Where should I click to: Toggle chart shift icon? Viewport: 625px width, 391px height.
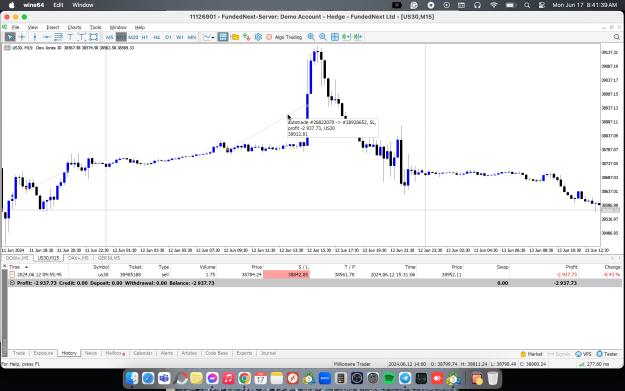point(358,37)
